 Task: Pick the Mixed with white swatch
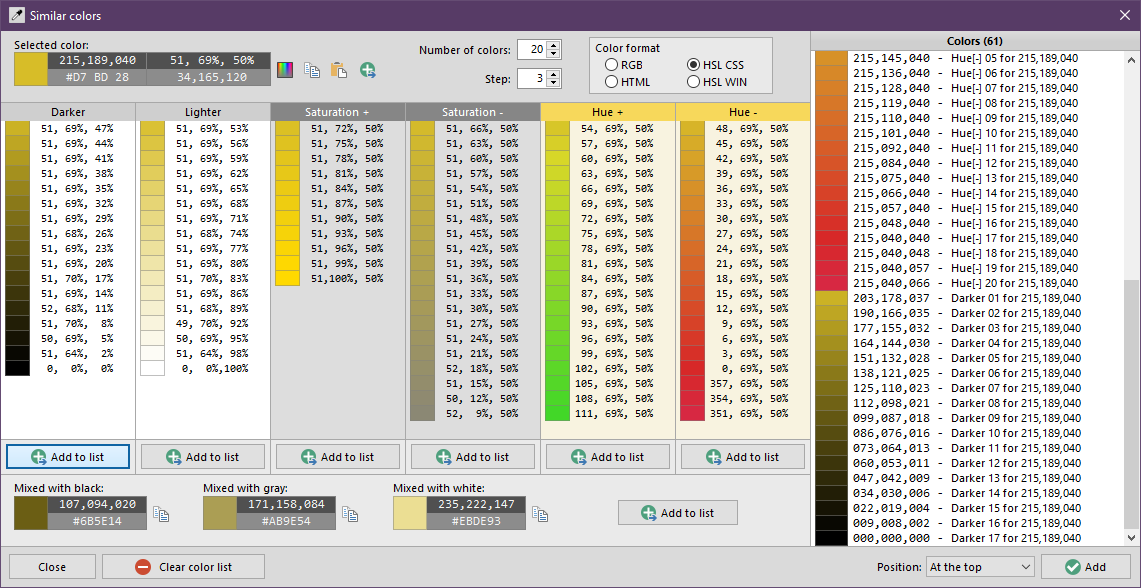tap(409, 514)
